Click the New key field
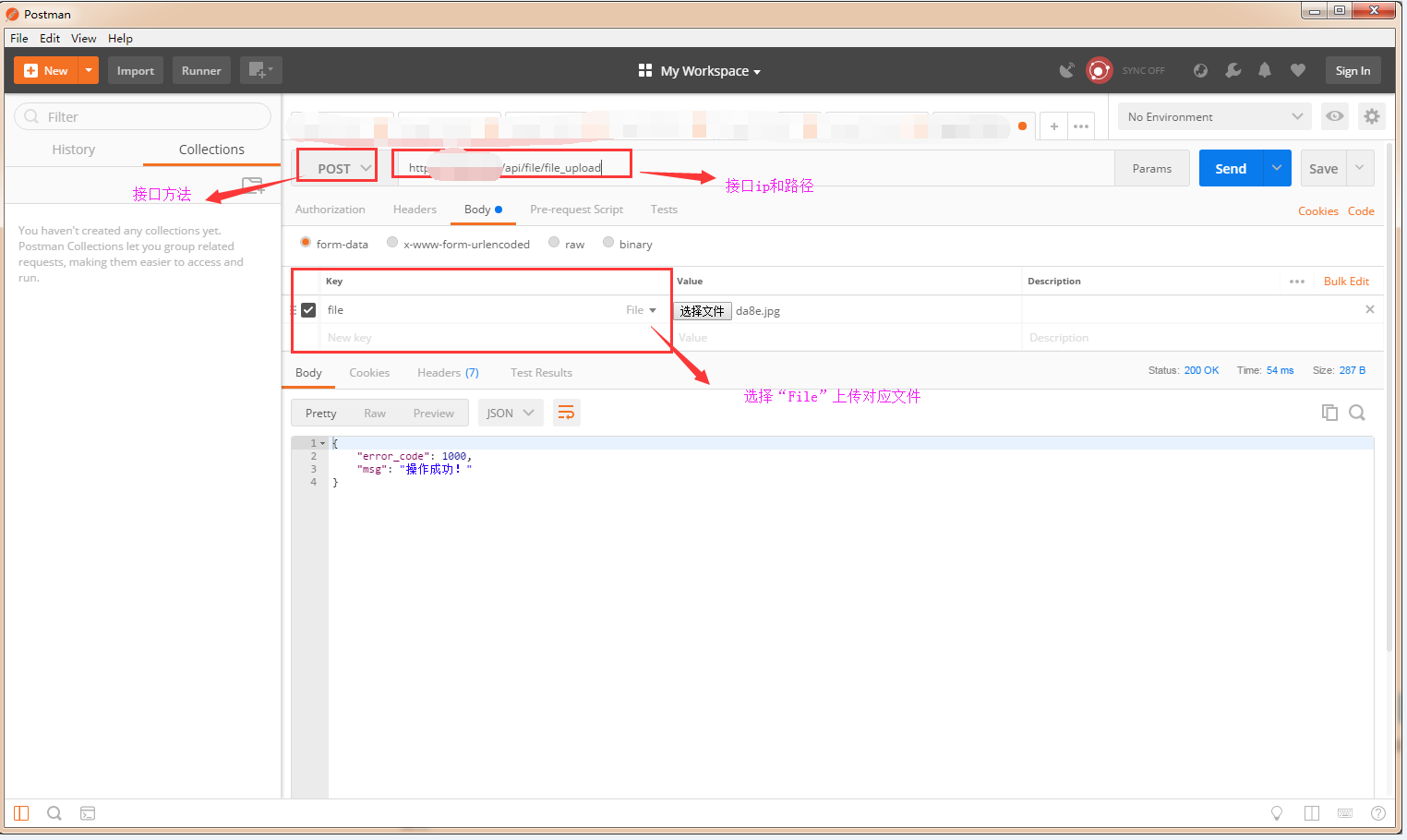 [x=494, y=338]
